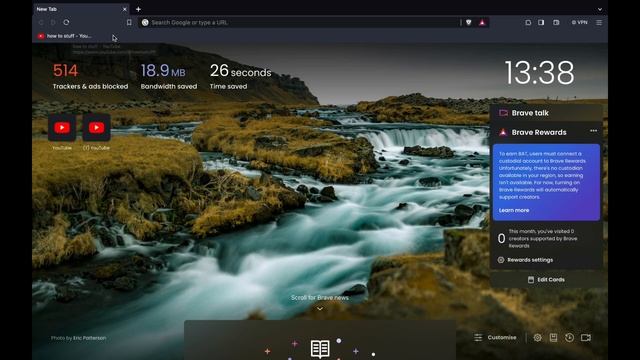Open a new tab with plus button
This screenshot has width=640, height=360.
click(138, 9)
